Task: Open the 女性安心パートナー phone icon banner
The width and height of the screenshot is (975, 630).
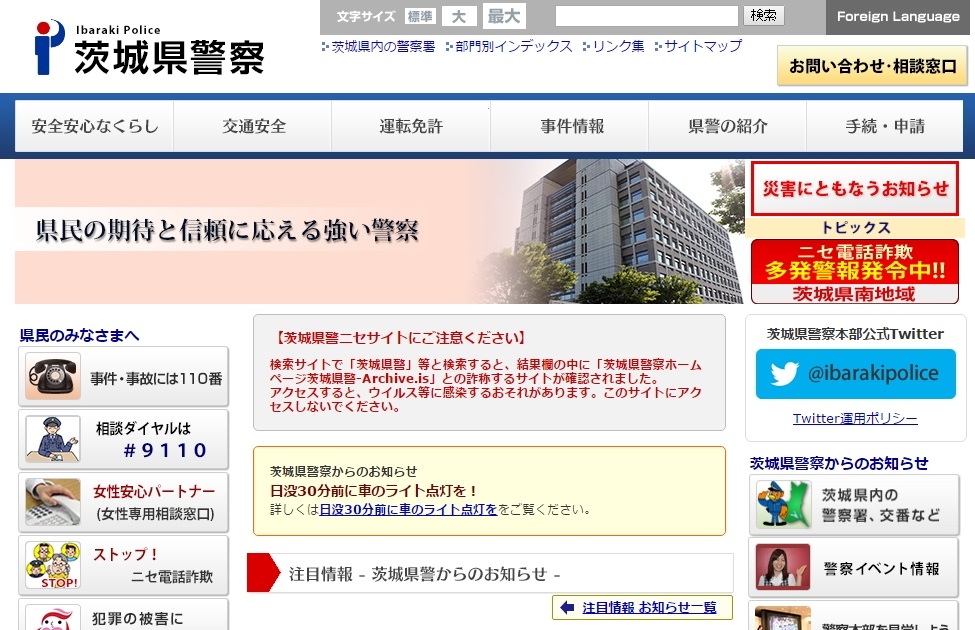Action: coord(54,501)
